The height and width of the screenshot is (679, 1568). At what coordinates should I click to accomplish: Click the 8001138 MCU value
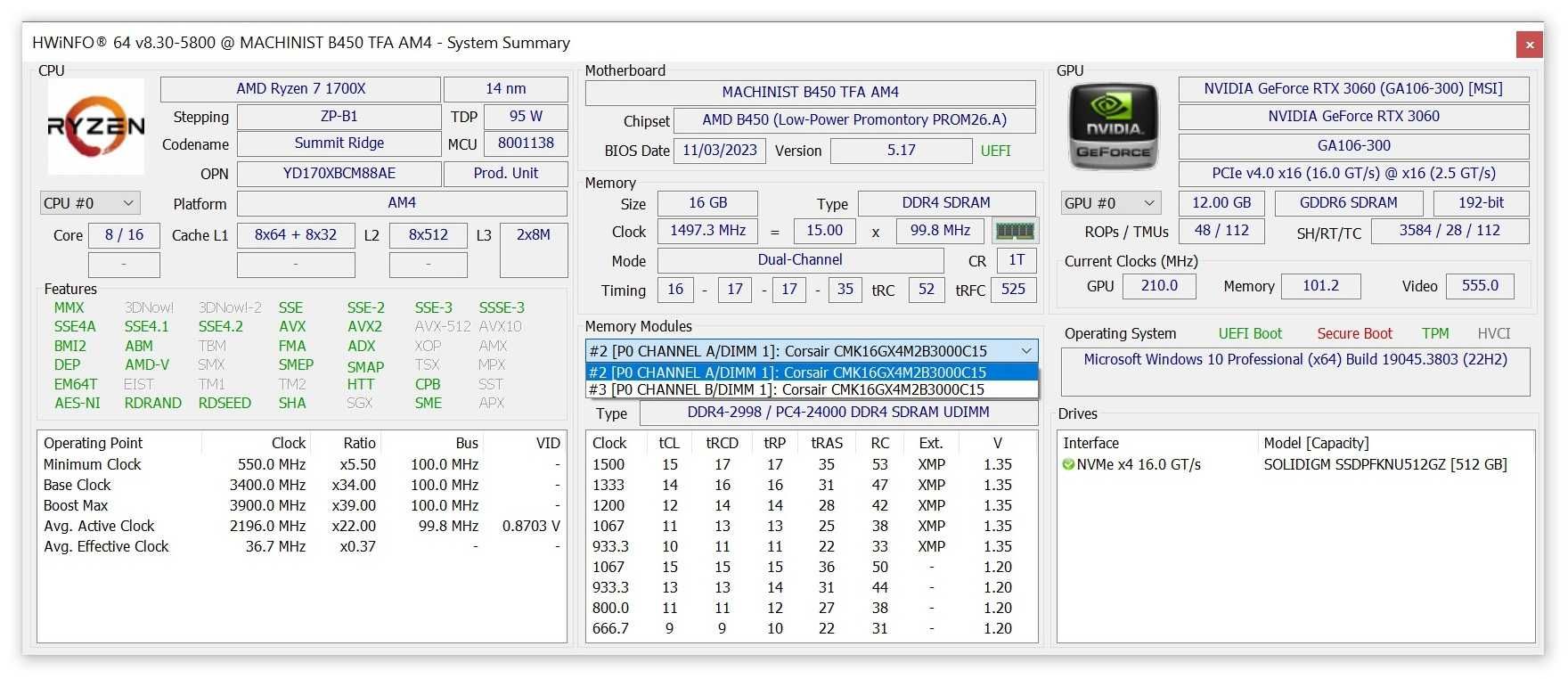[x=526, y=143]
